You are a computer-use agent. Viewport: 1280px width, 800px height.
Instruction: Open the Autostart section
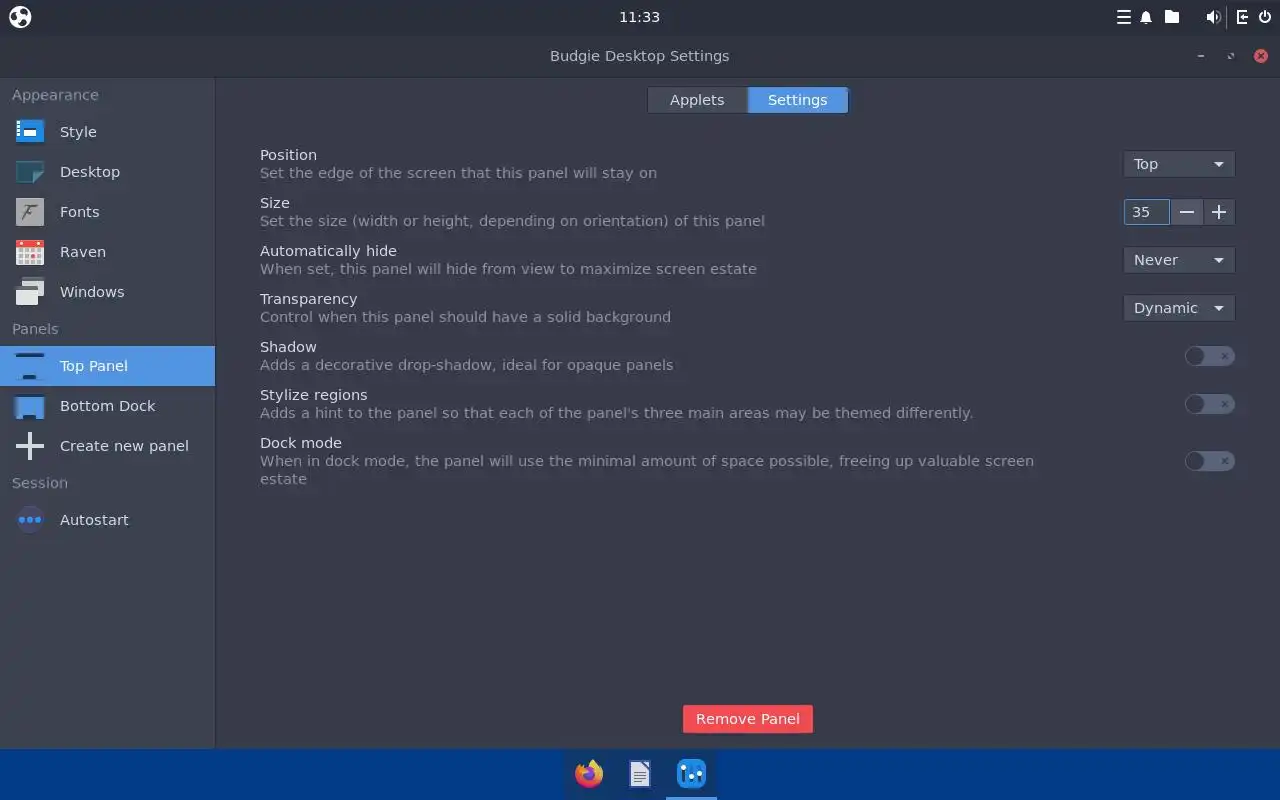click(107, 520)
